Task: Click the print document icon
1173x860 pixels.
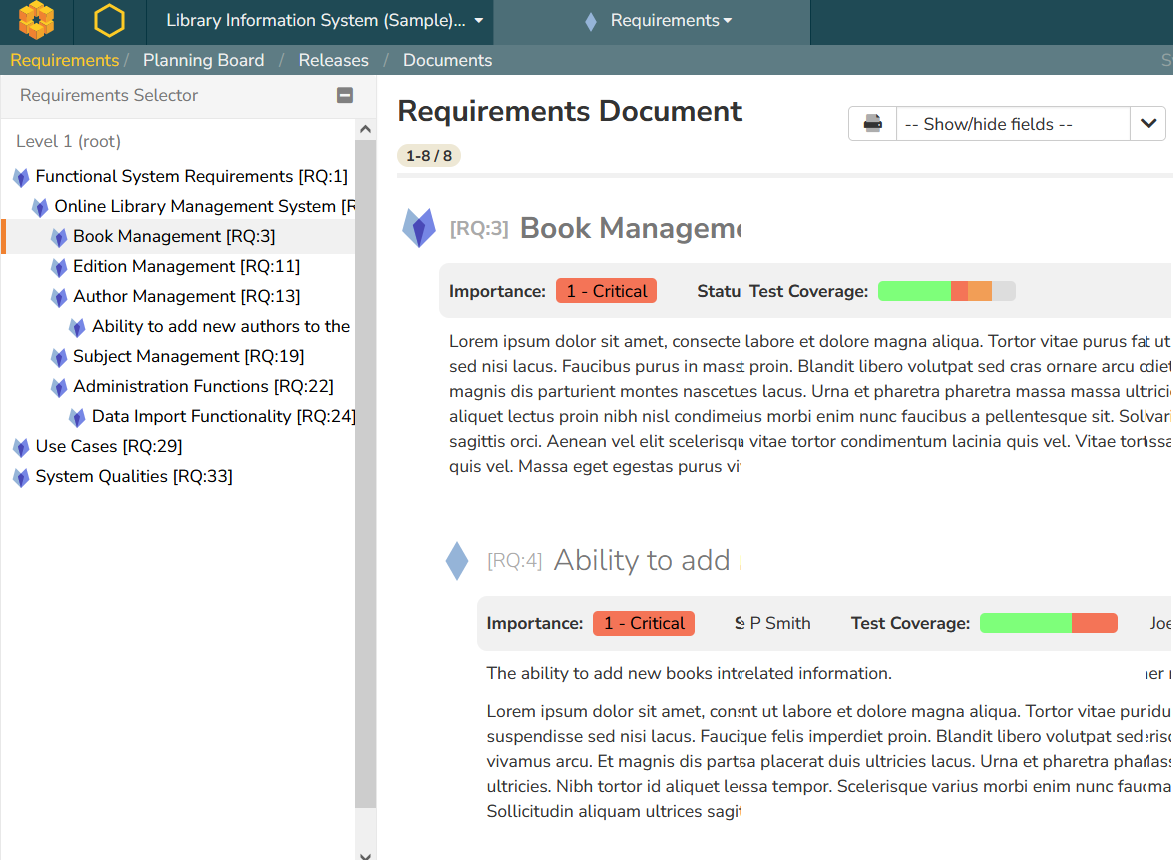Action: [873, 124]
